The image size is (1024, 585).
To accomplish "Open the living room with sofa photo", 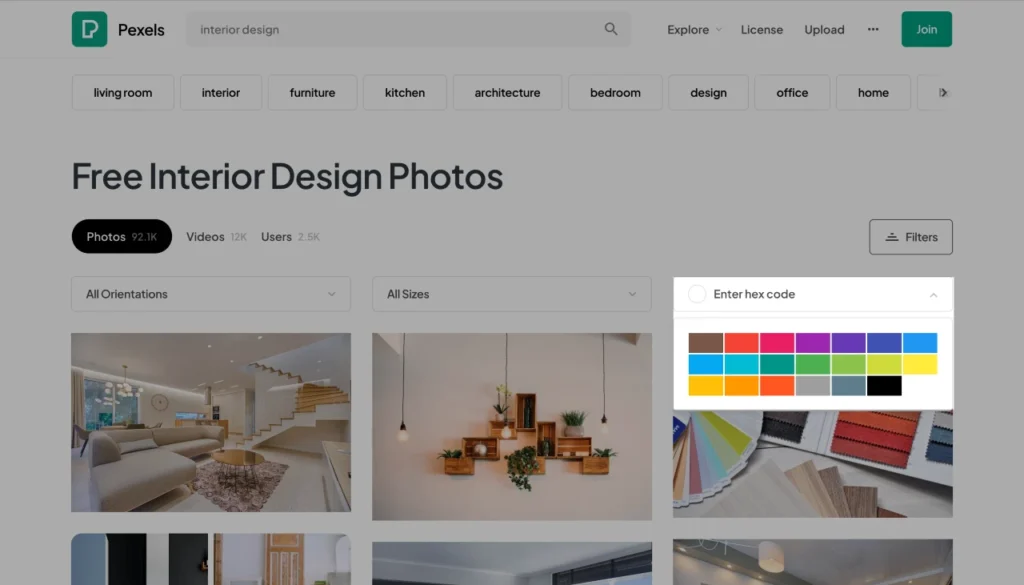I will (x=210, y=422).
